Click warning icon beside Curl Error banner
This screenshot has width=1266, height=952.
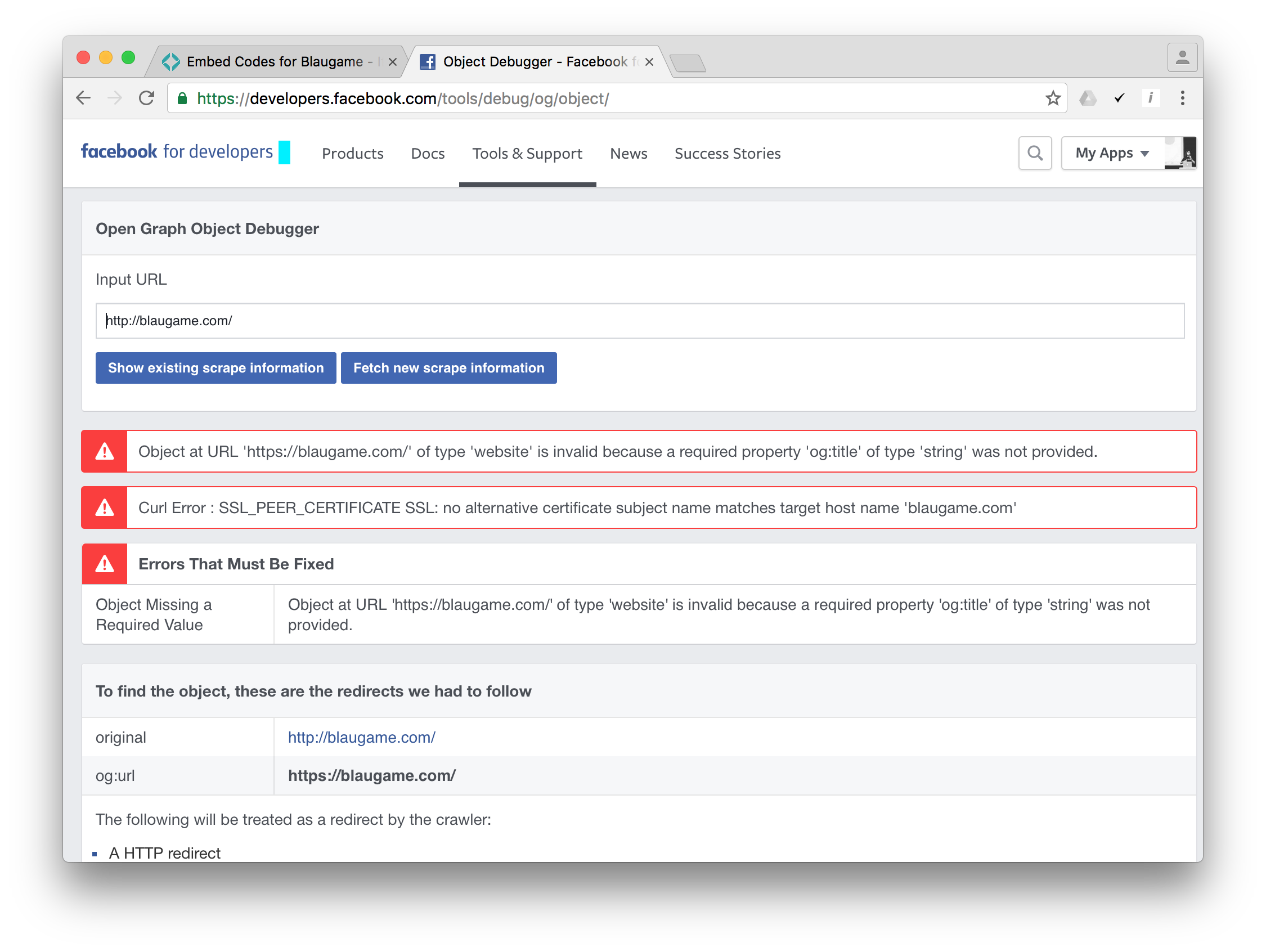104,508
